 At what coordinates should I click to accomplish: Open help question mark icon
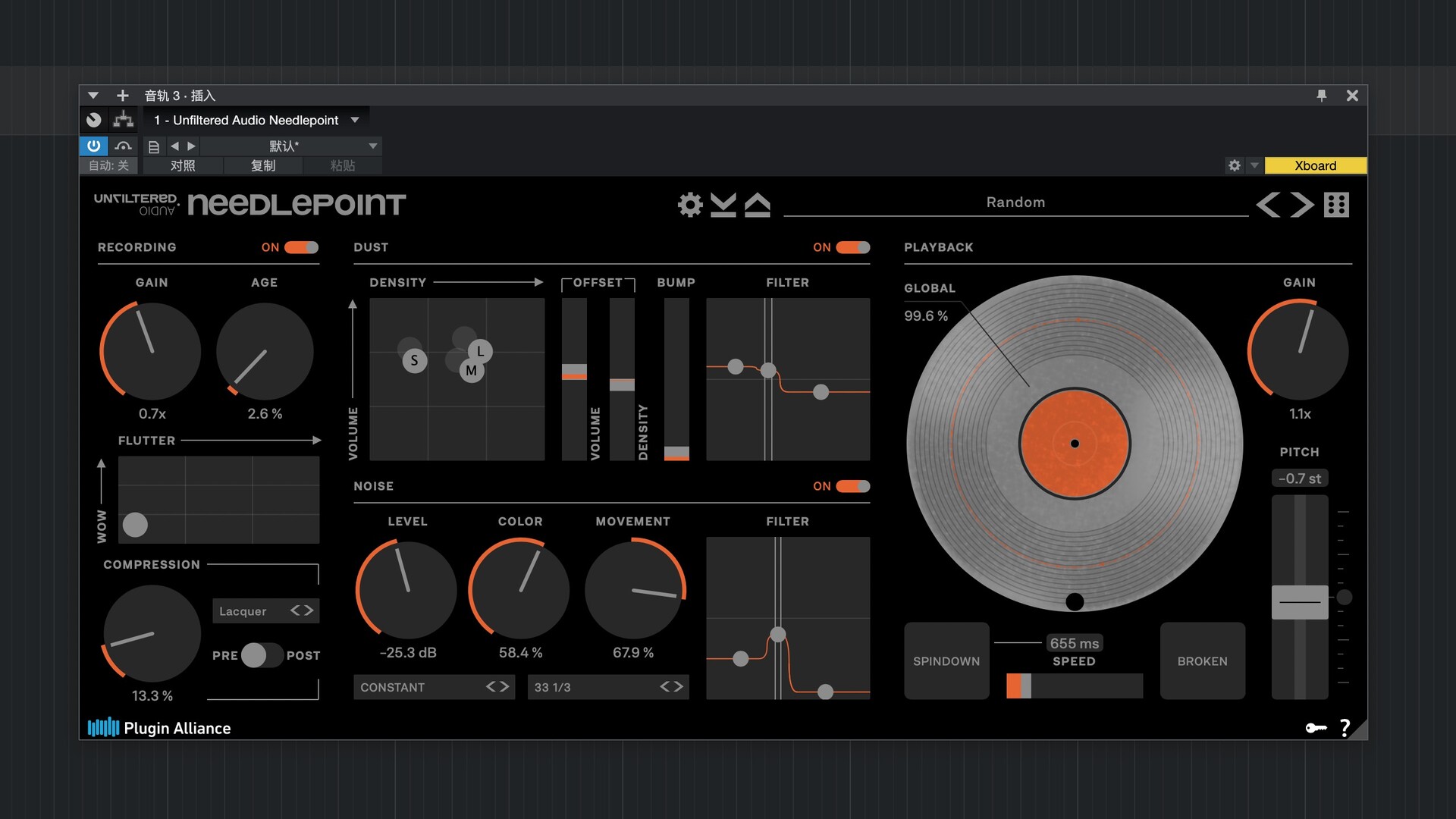(1345, 728)
